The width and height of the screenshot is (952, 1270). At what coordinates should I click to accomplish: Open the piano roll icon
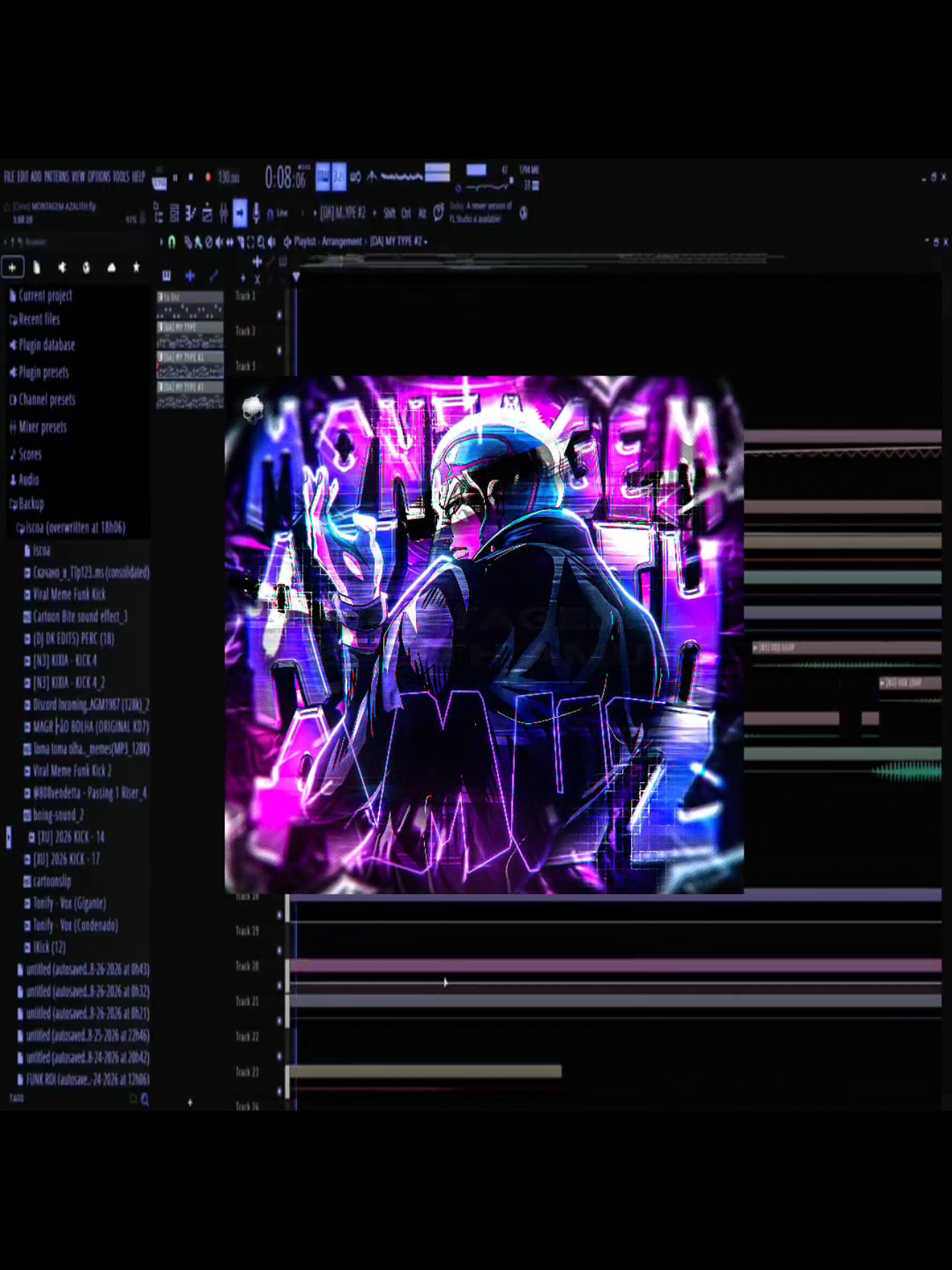pos(191,213)
